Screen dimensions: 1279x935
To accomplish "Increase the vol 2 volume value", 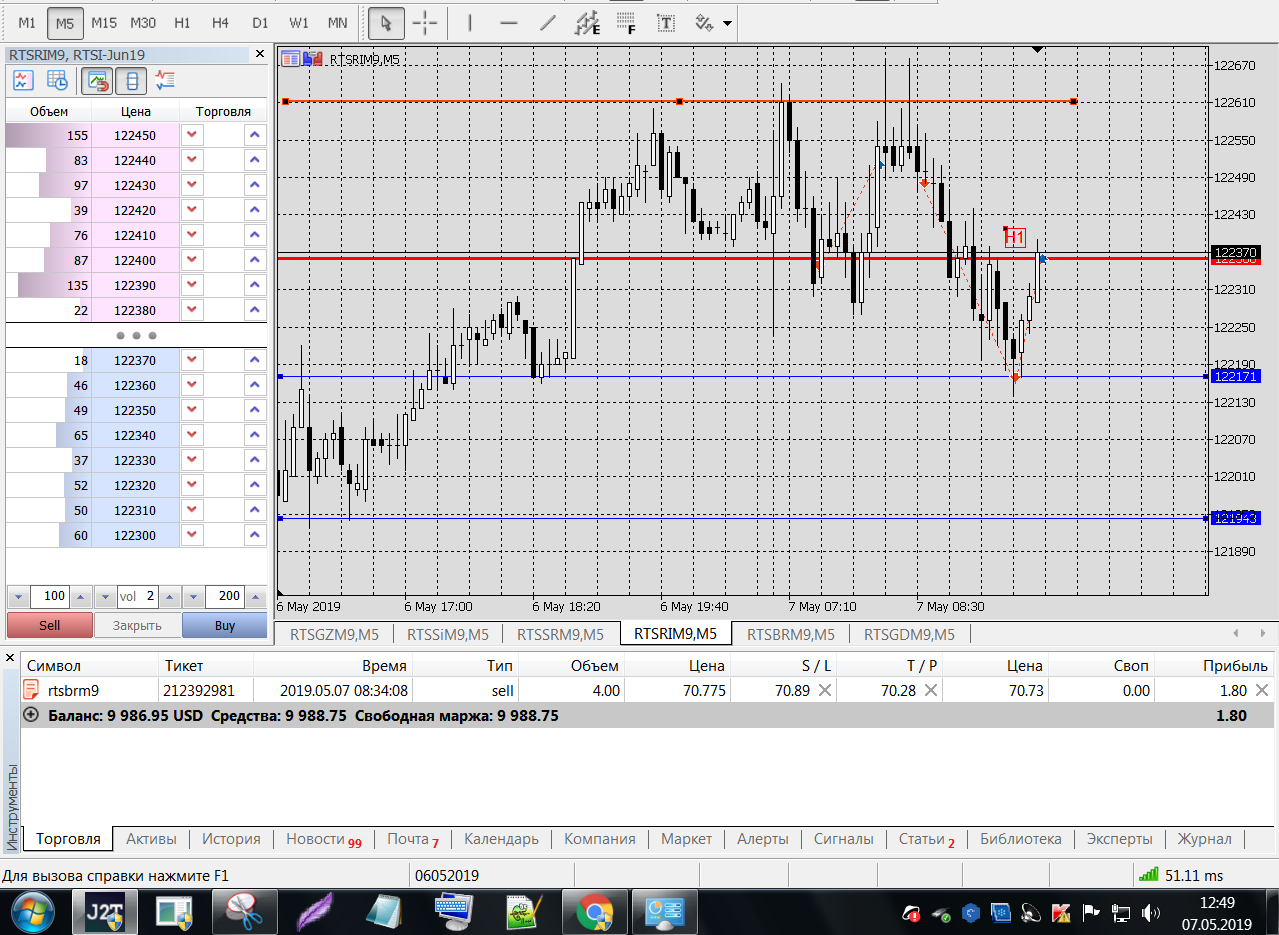I will pos(169,597).
